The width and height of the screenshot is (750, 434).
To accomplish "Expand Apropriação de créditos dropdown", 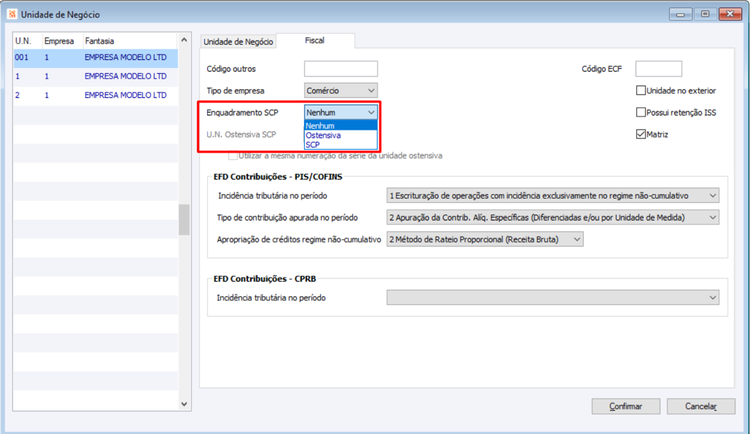I will coord(485,239).
